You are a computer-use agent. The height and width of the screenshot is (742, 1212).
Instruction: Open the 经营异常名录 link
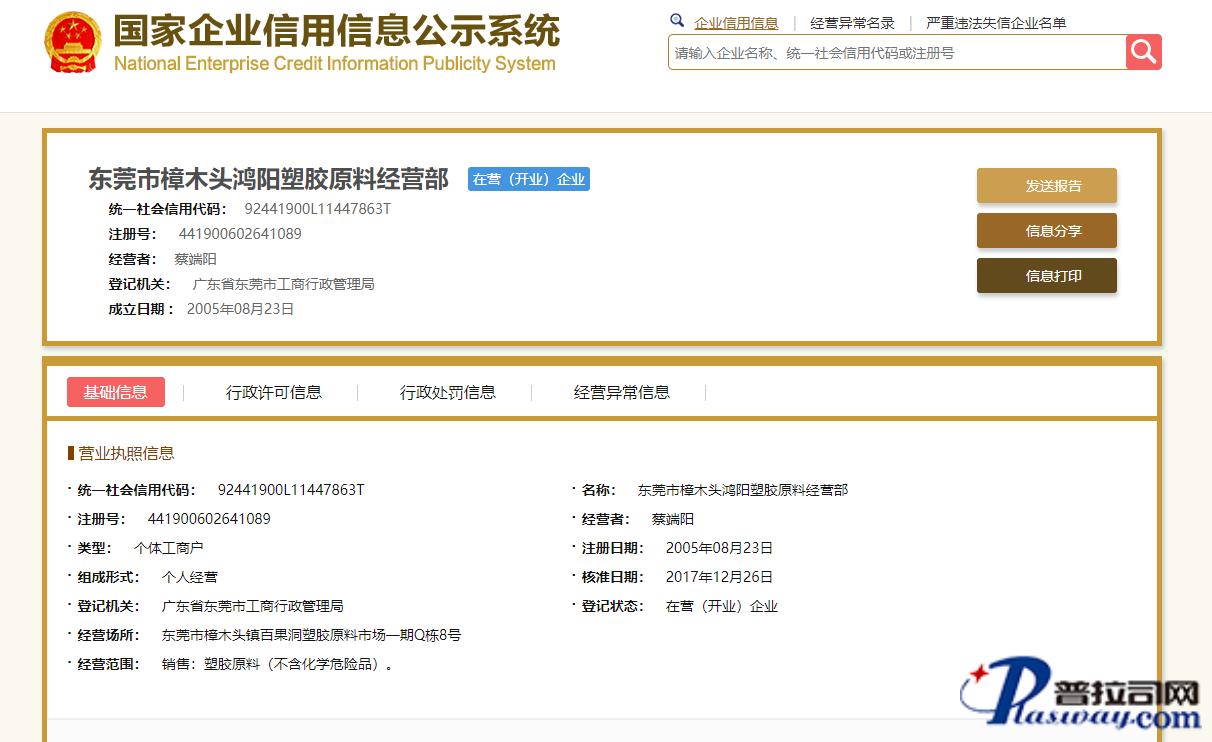click(x=852, y=23)
